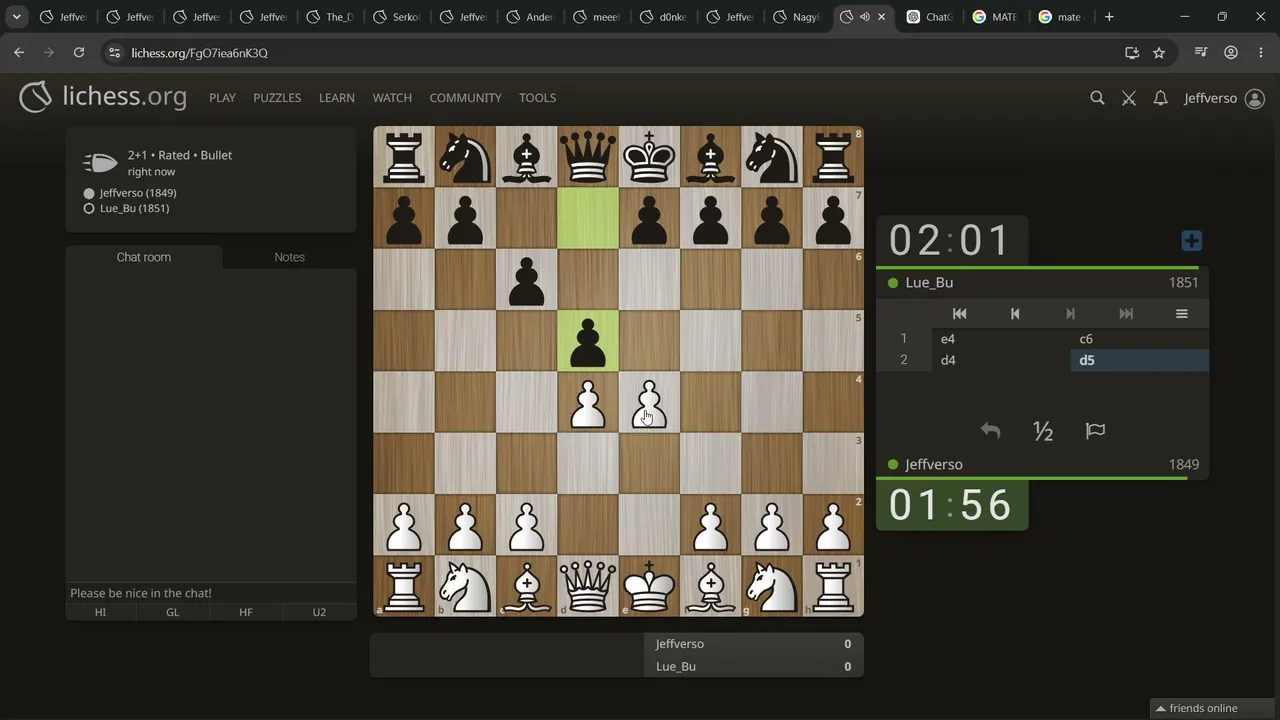Open browser media controls icon

coord(1201,53)
